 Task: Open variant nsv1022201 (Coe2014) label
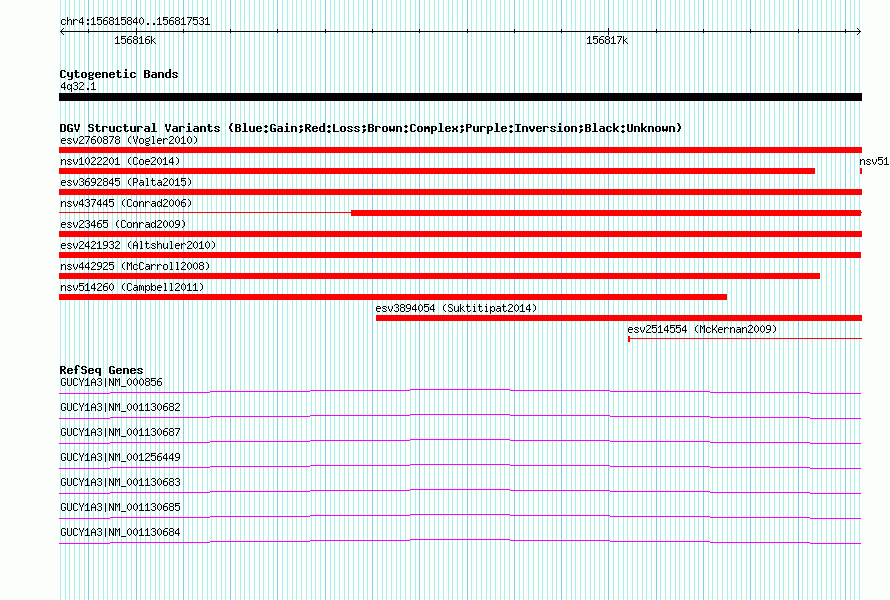120,161
